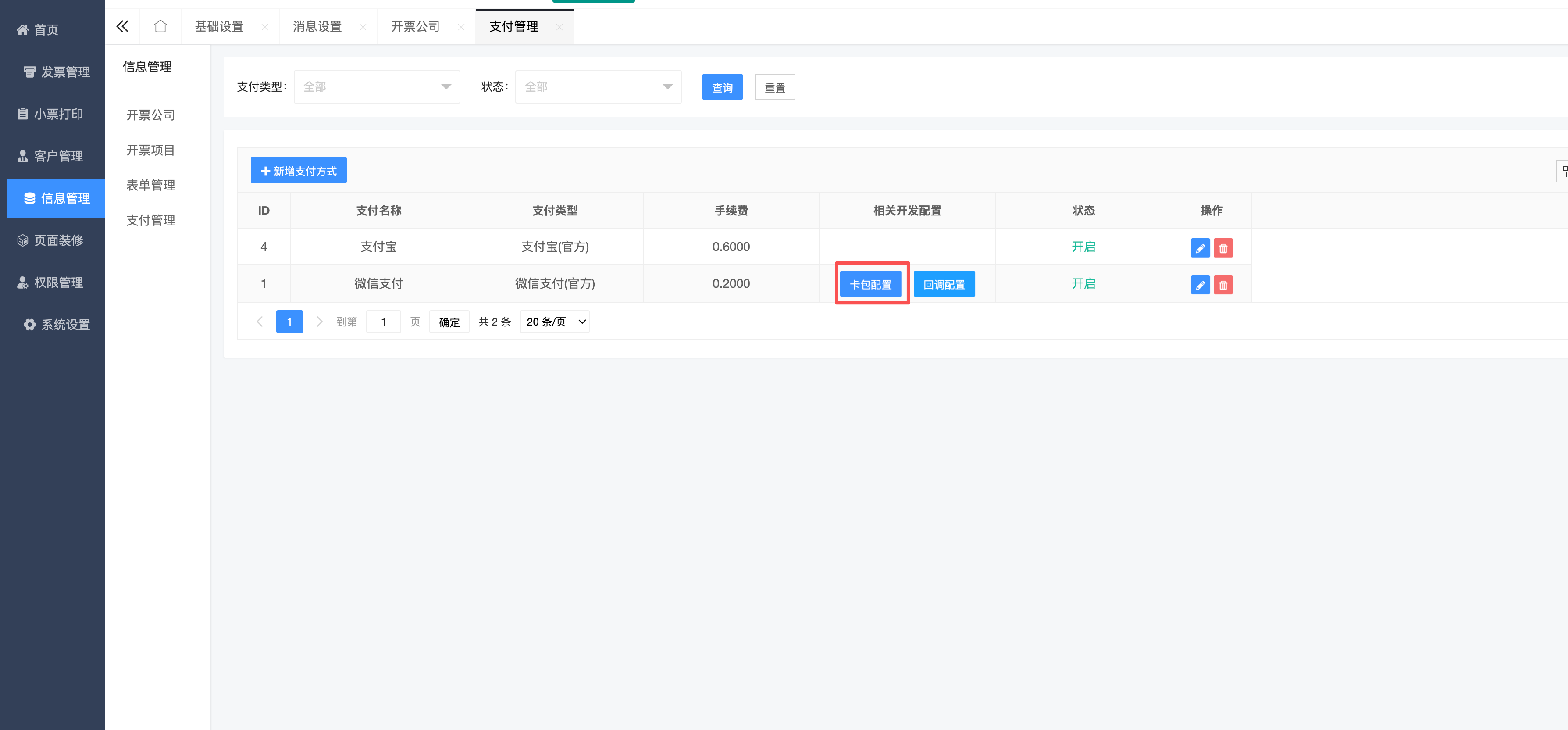Click edit pencil icon for 支付宝 row
The image size is (1568, 730).
[1200, 248]
